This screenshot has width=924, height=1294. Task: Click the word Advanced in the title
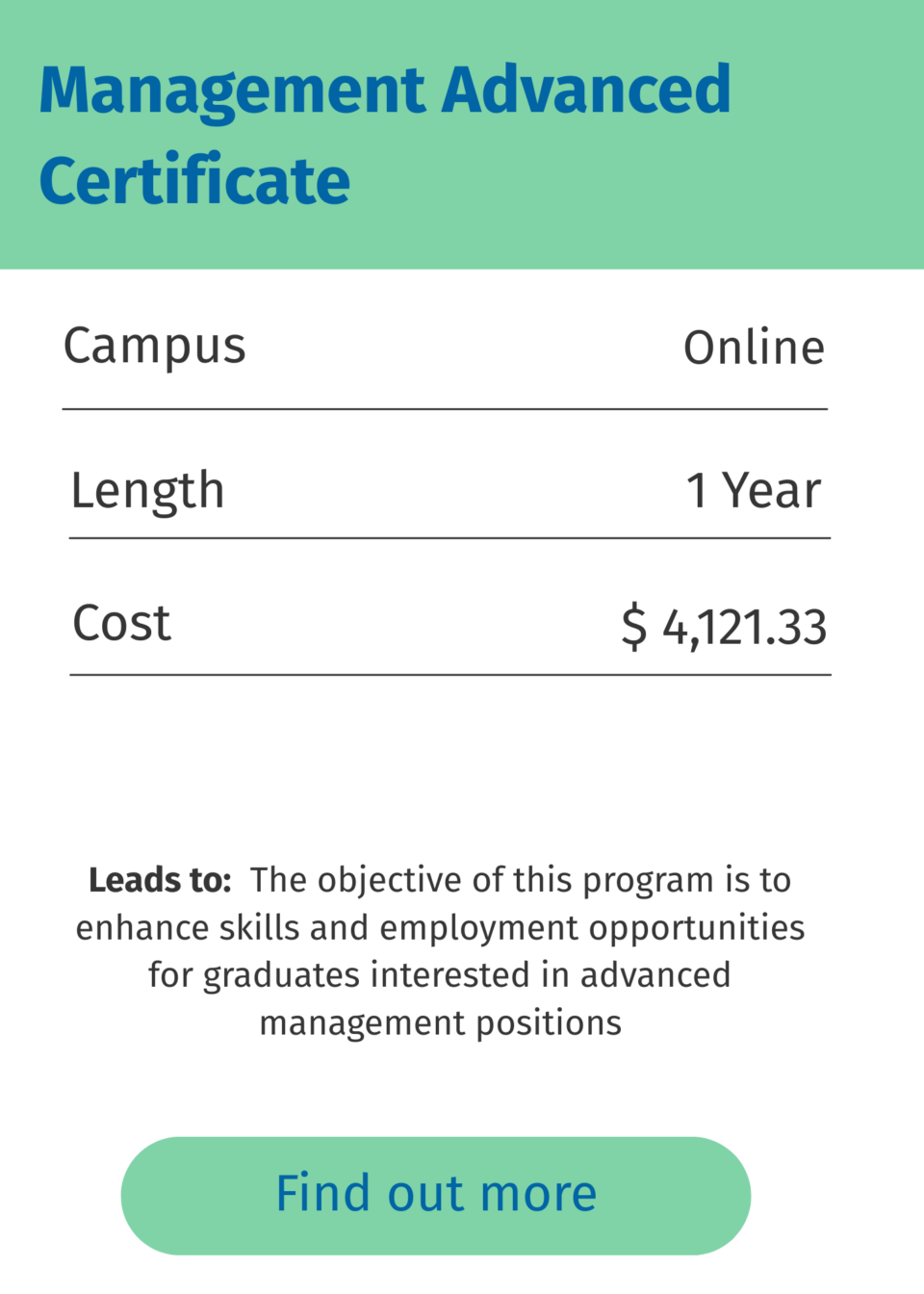tap(586, 90)
